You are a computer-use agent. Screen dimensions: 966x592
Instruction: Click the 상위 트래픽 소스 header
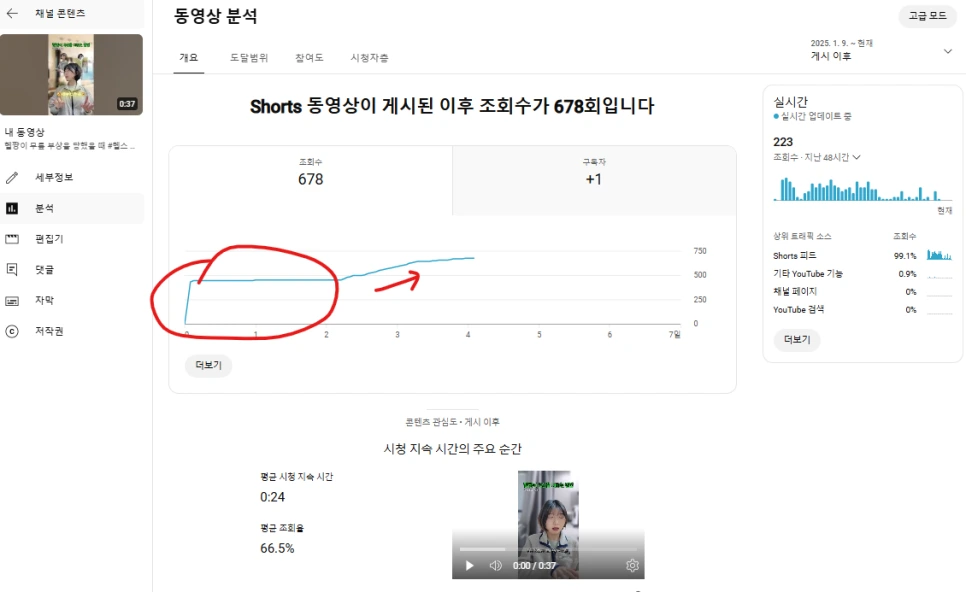tap(802, 236)
